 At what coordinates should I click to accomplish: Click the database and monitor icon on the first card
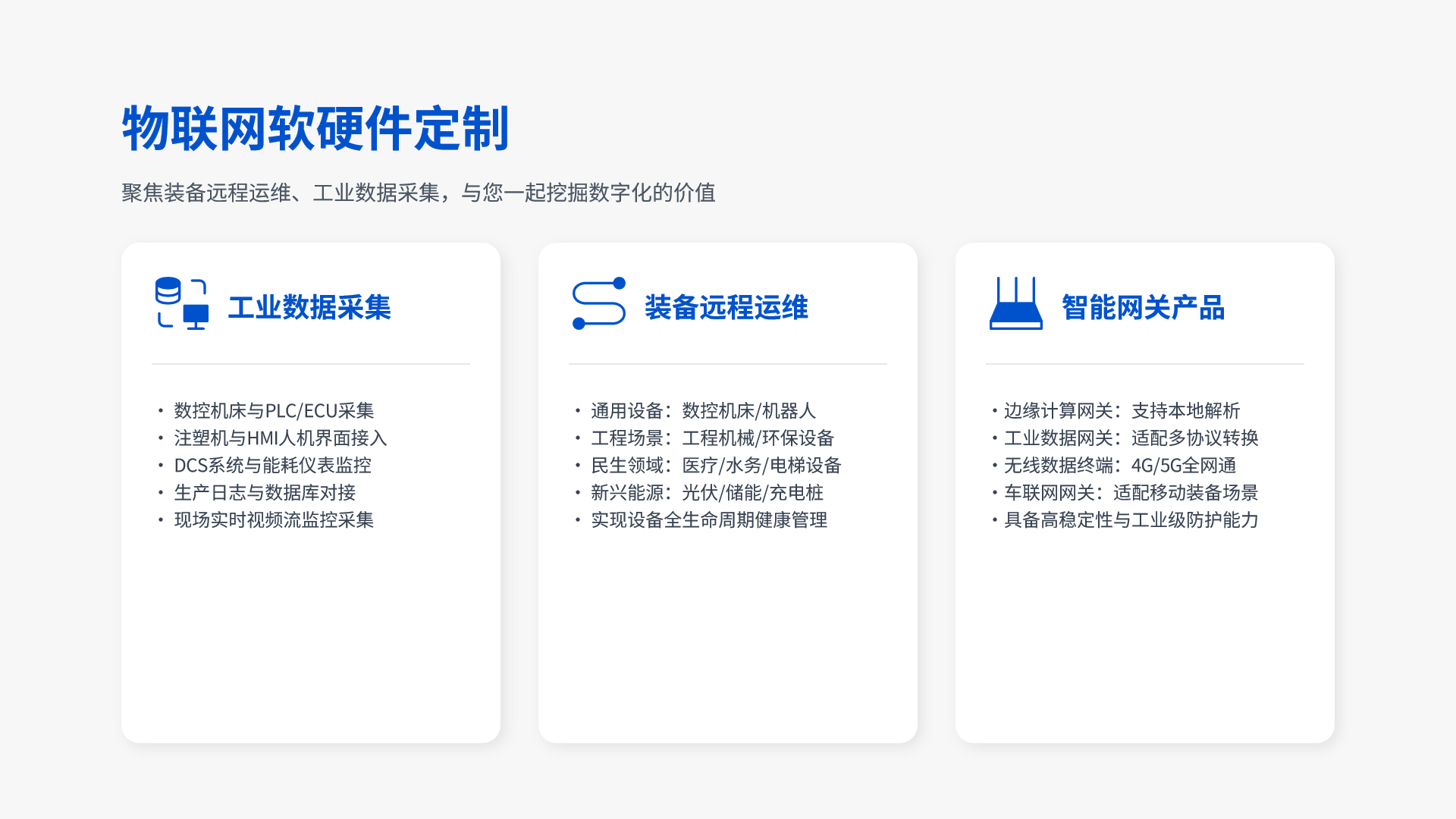coord(182,303)
